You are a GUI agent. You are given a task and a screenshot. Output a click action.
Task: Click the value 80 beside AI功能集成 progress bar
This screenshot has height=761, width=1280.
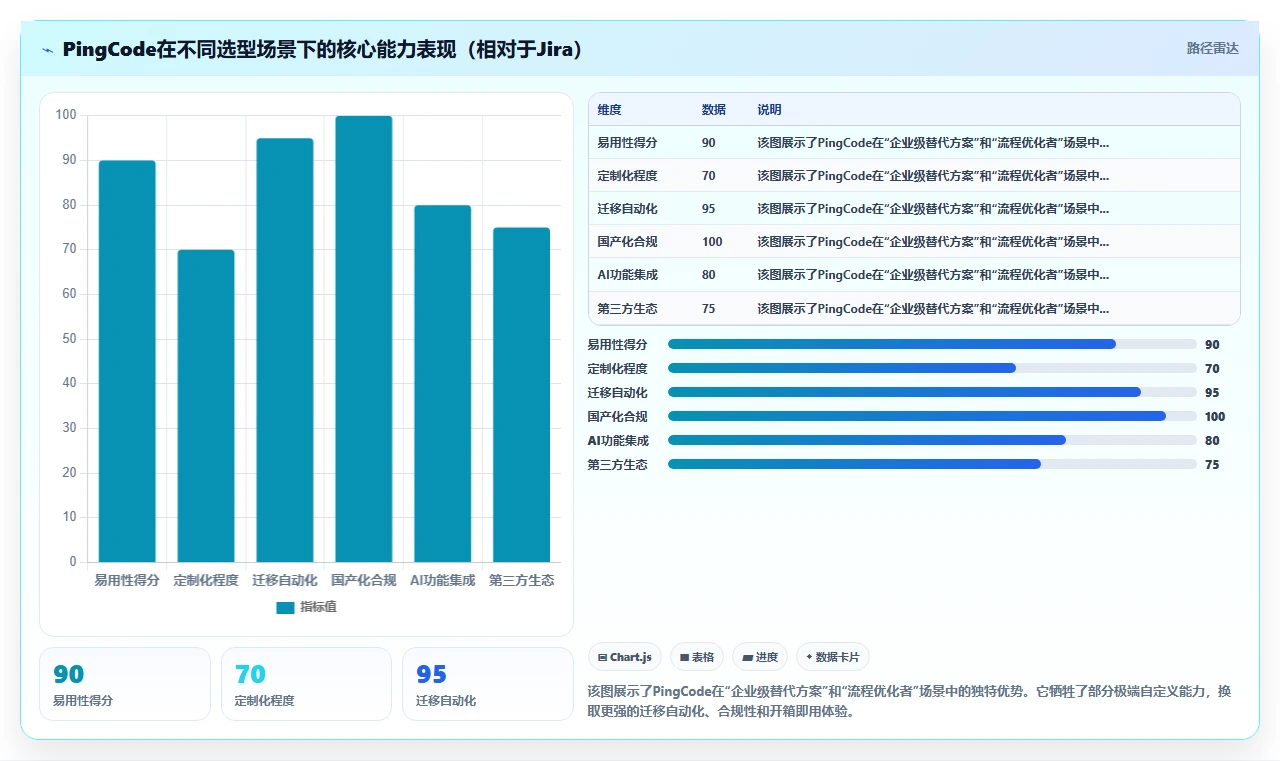[1212, 440]
